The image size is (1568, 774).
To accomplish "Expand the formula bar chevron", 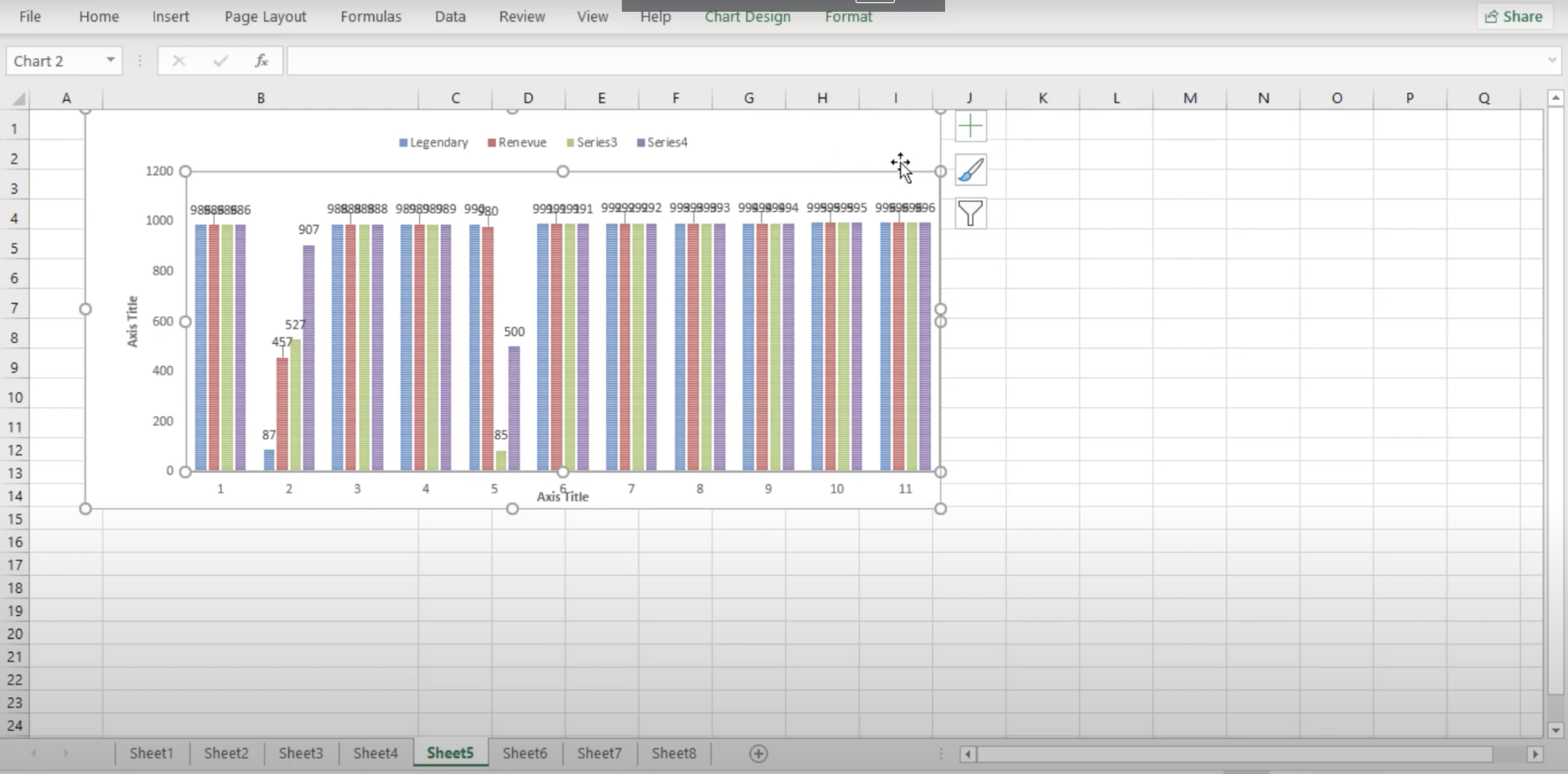I will (x=1551, y=60).
